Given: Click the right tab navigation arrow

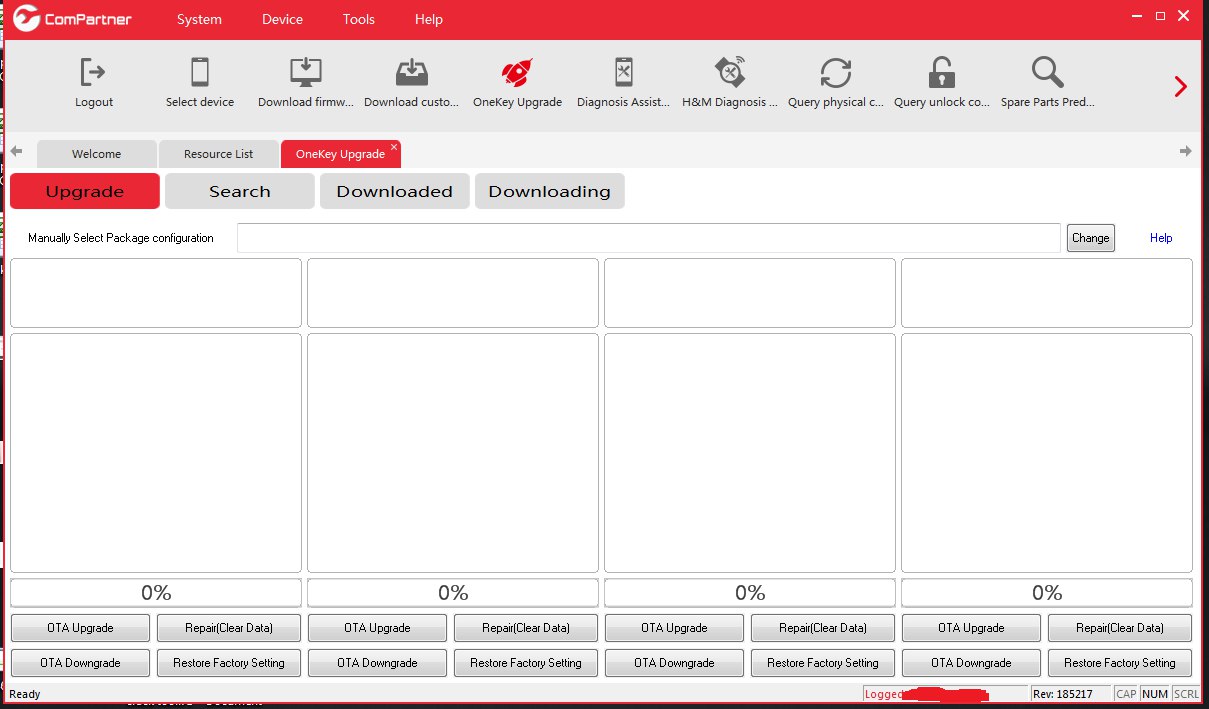Looking at the screenshot, I should (1185, 150).
